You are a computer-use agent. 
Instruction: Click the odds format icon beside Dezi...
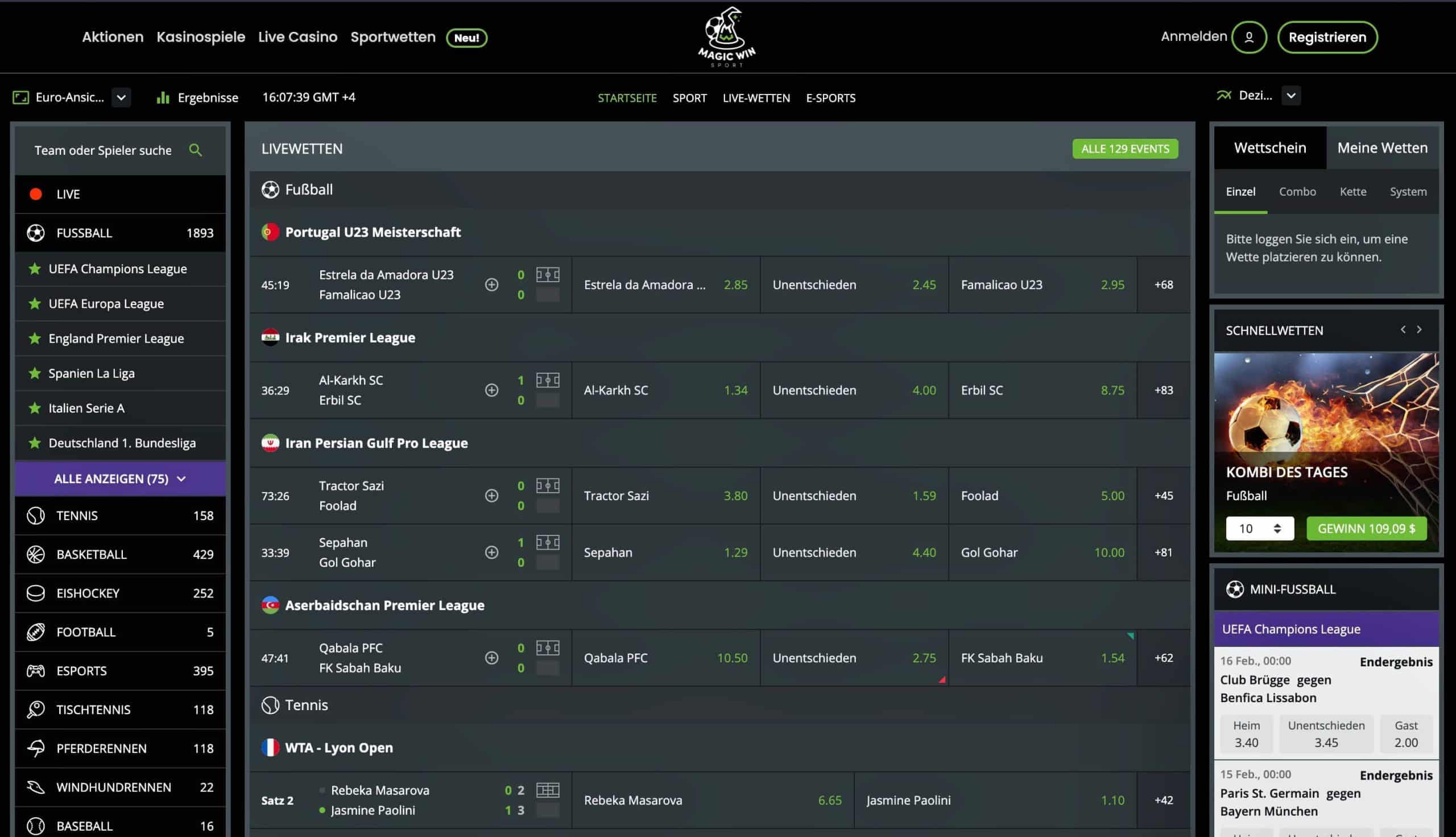(x=1224, y=96)
